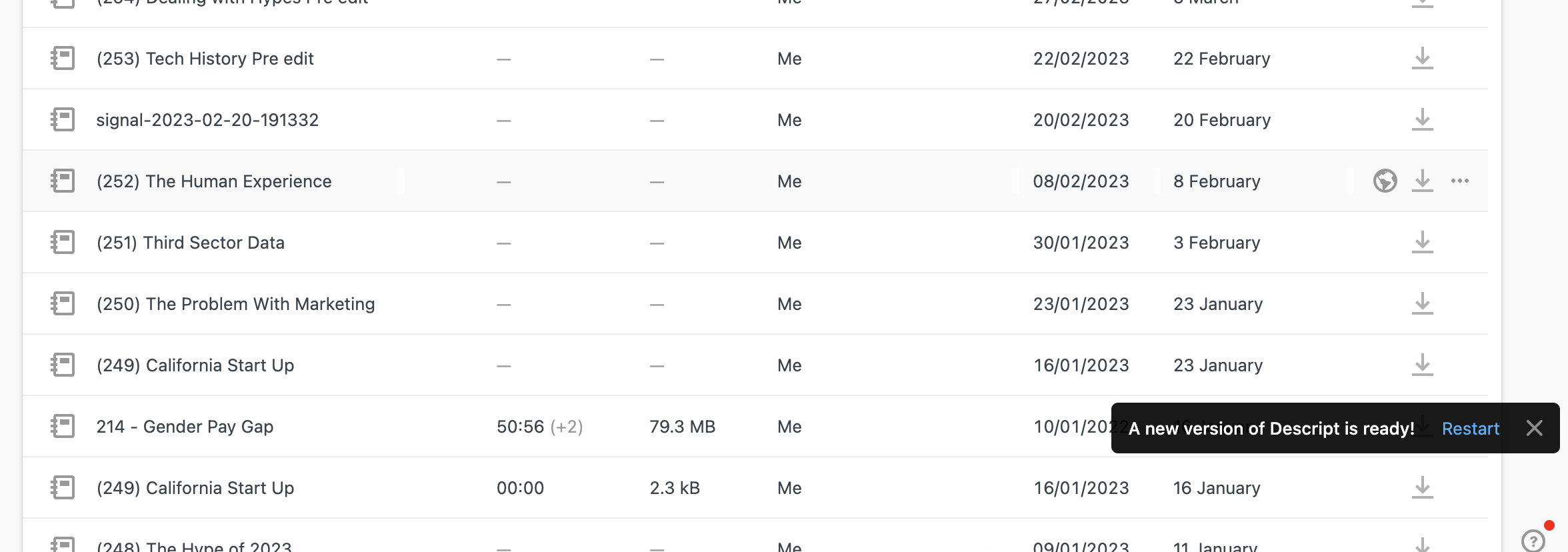Click the project icon beside Gender Pay Gap
1568x552 pixels.
pos(63,427)
